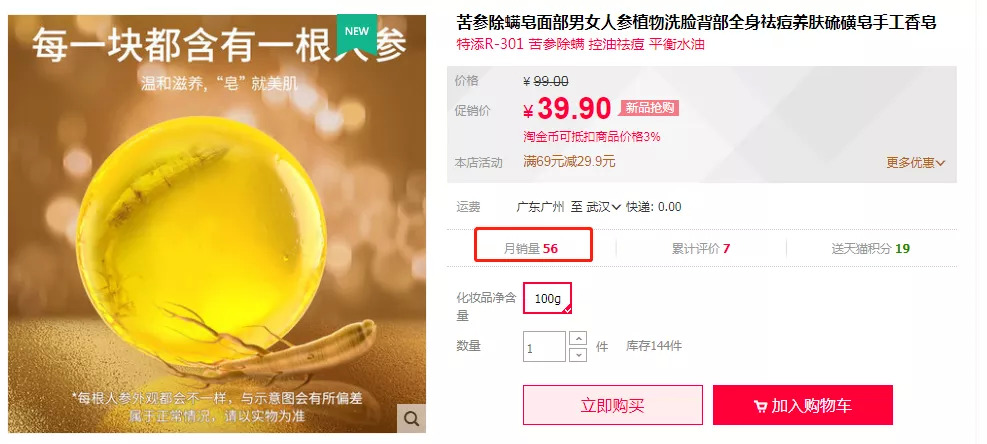987x444 pixels.
Task: Open the 武汉 destination city dropdown
Action: 604,207
